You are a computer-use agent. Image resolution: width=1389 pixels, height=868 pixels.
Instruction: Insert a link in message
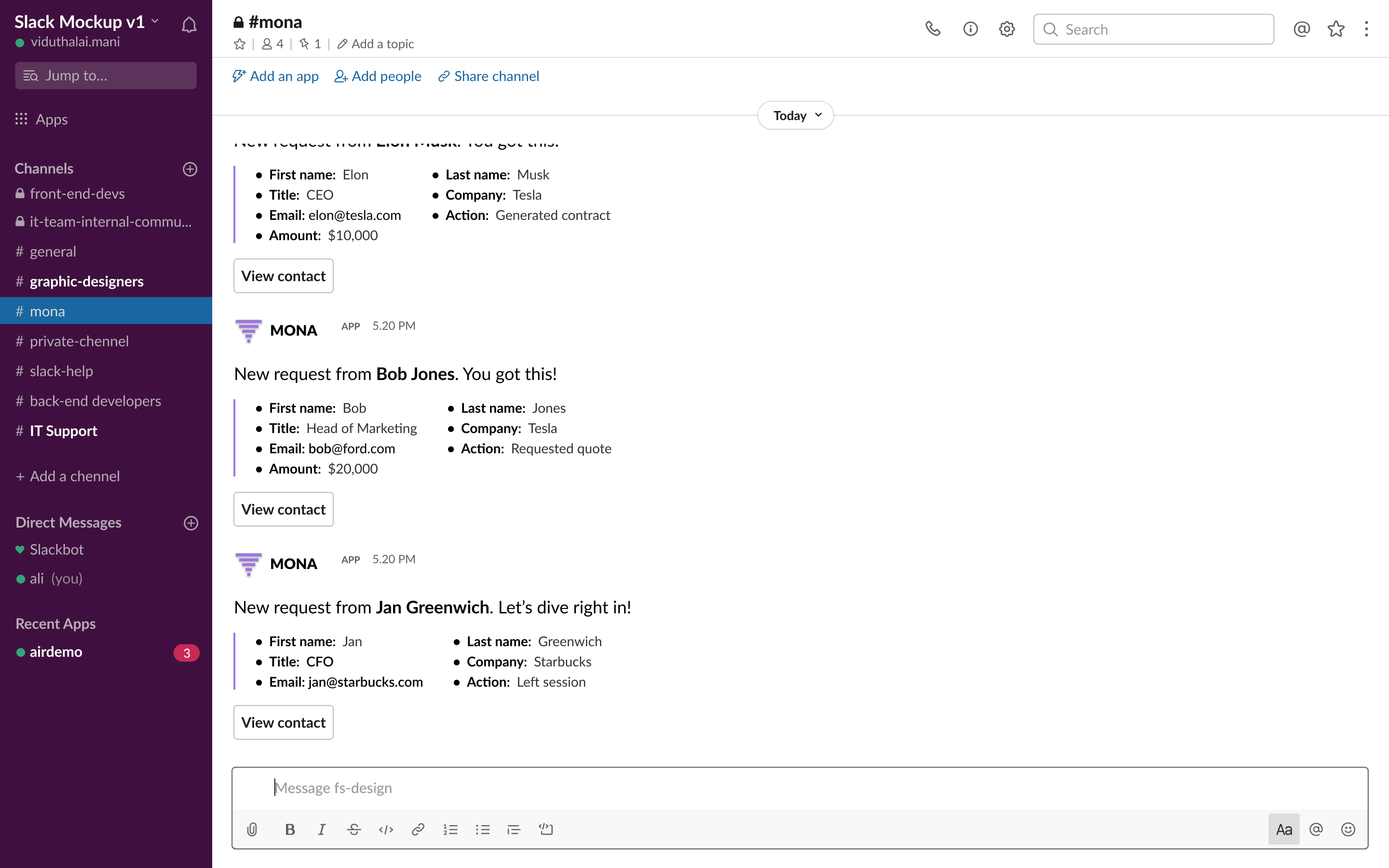[x=418, y=829]
